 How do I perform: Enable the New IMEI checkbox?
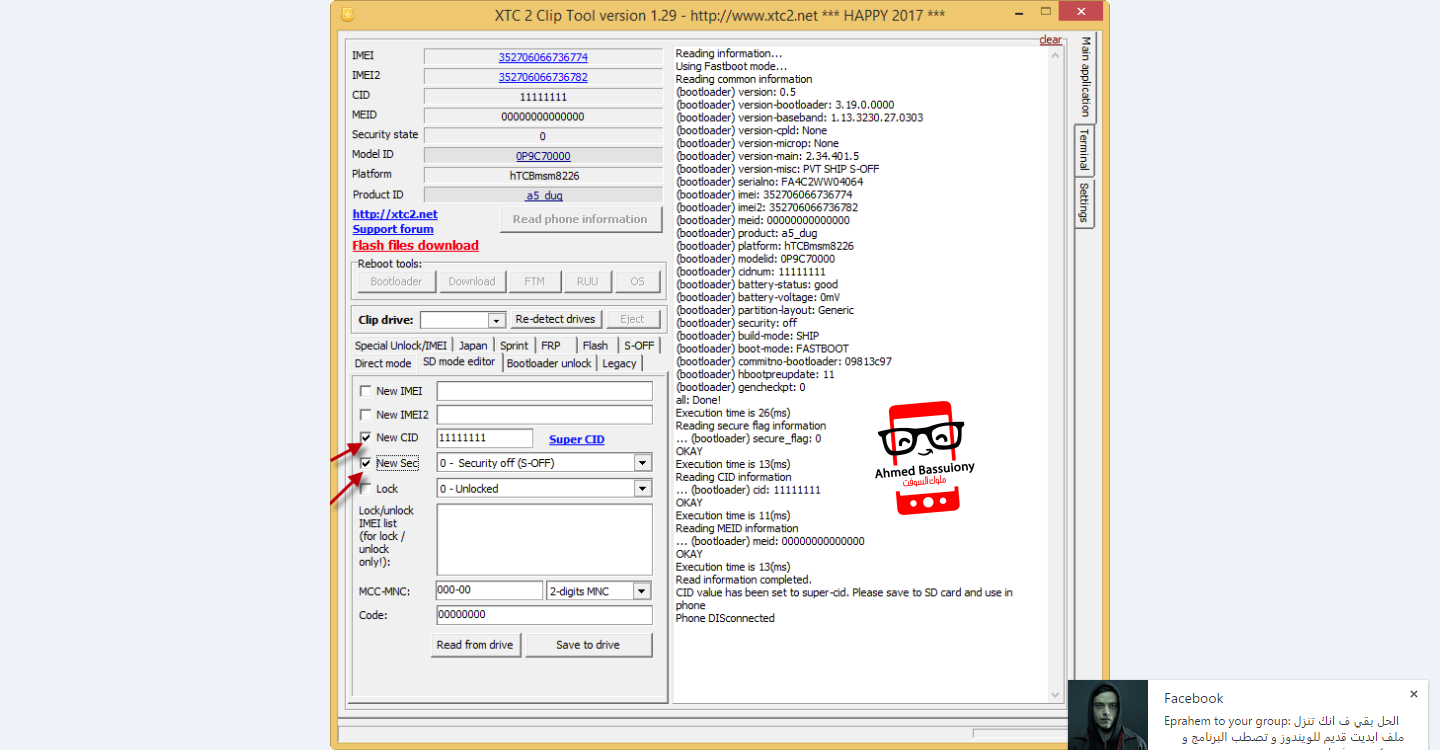[366, 391]
